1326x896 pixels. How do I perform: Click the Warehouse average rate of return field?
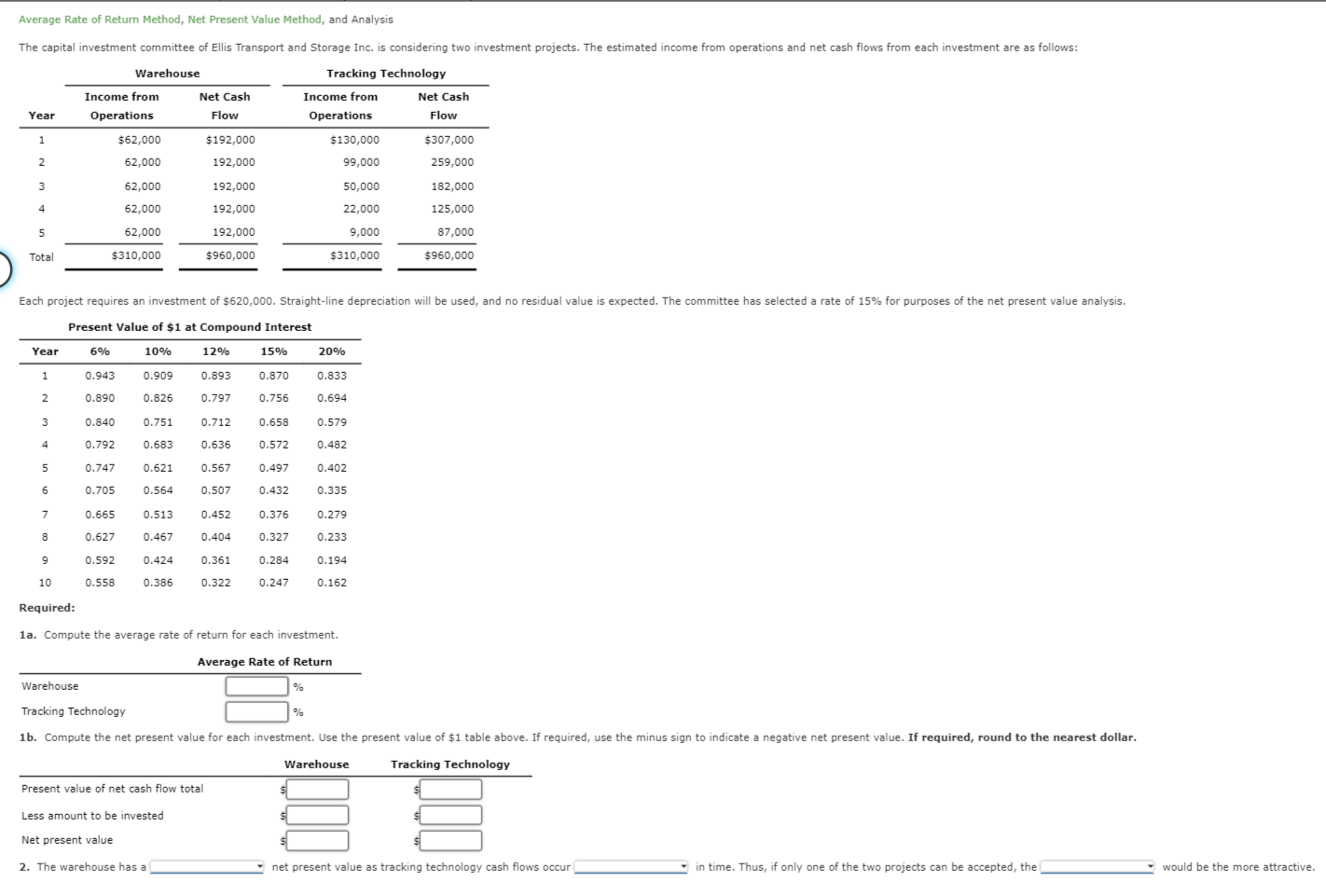click(256, 685)
